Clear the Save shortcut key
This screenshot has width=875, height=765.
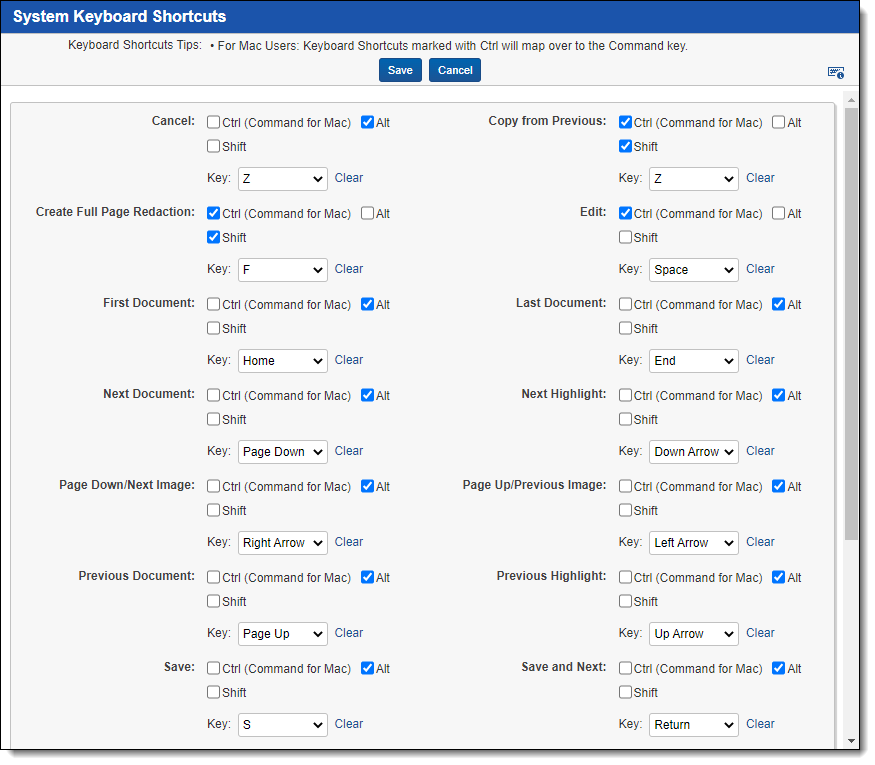coord(348,724)
